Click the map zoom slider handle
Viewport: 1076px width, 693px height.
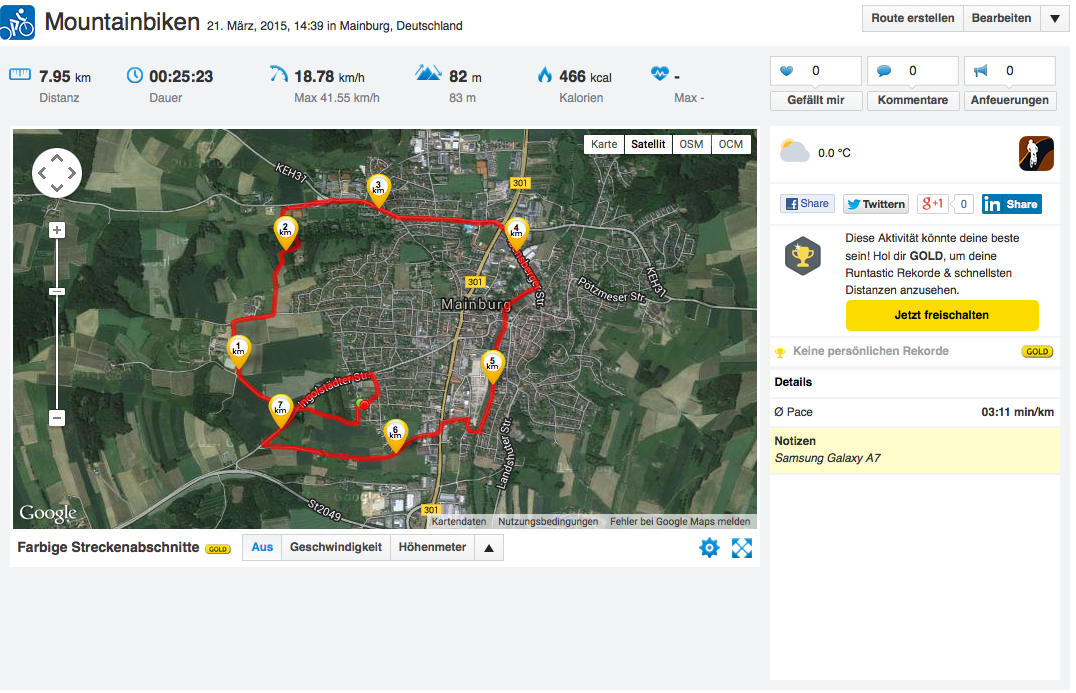[x=57, y=291]
